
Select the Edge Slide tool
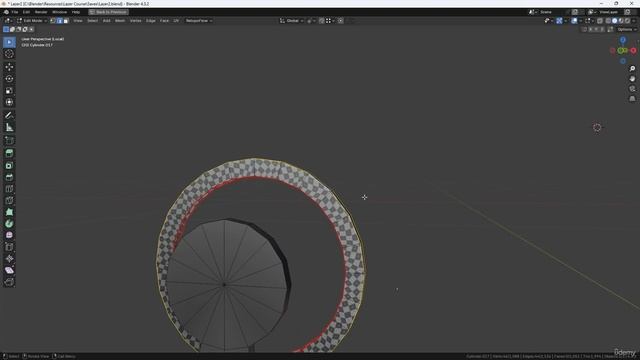pyautogui.click(x=9, y=247)
